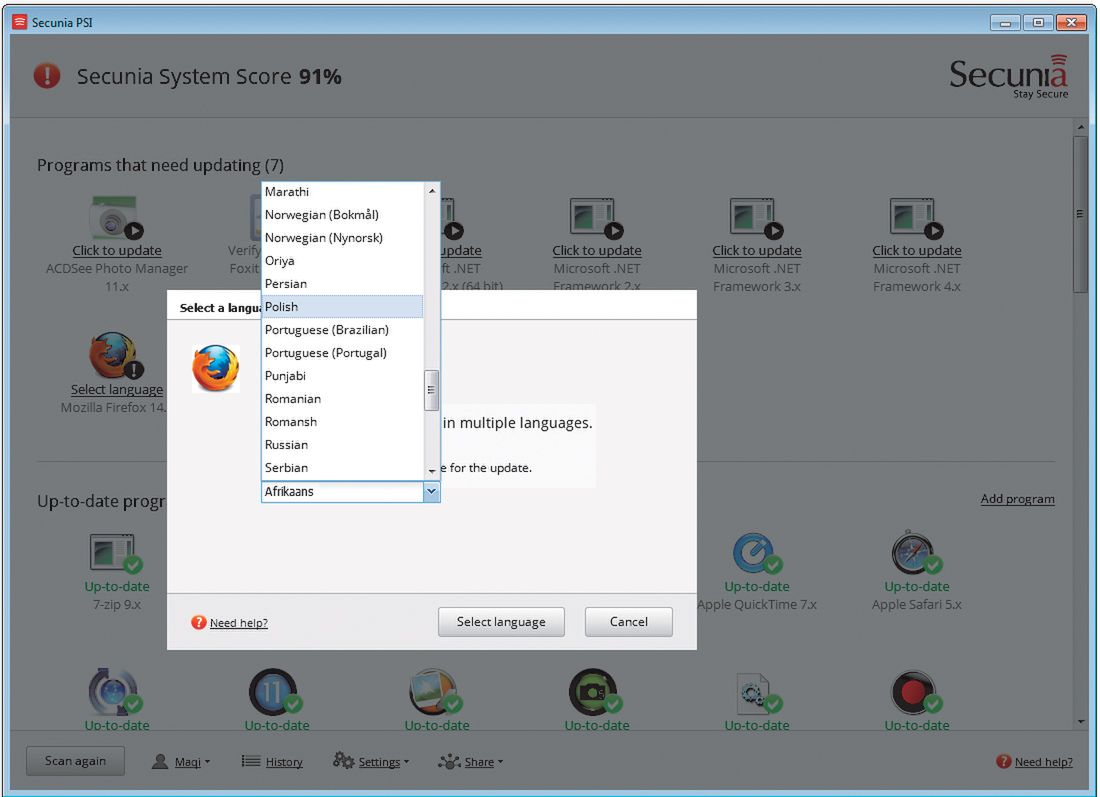The image size is (1100, 797).
Task: Click the Select language link under Mozilla Firefox
Action: (x=116, y=389)
